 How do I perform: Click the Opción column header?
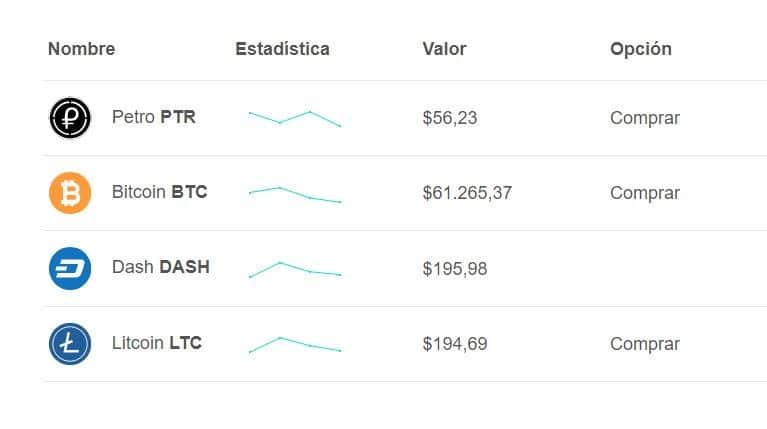641,49
